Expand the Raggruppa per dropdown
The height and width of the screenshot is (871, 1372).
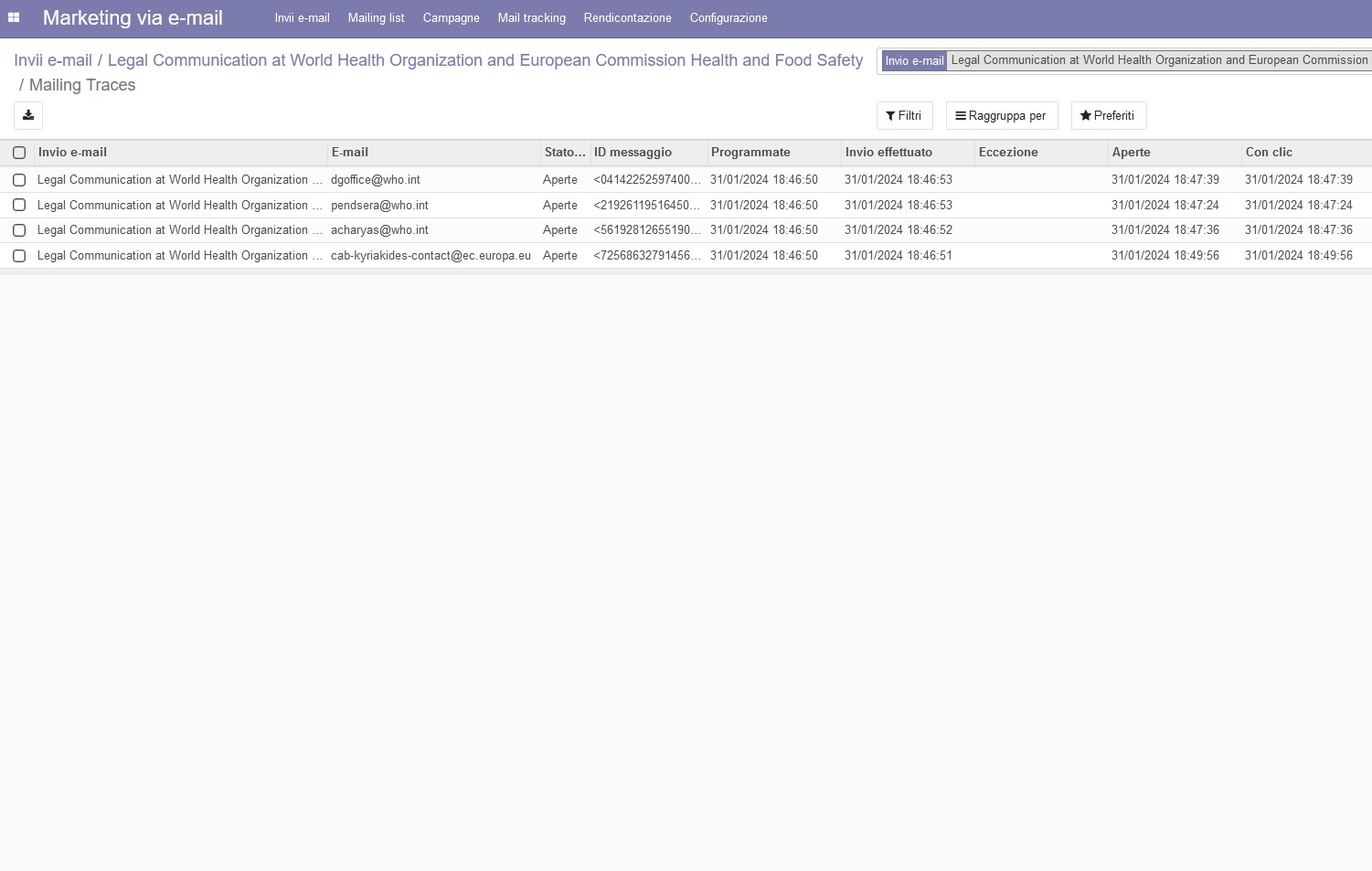[x=1001, y=116]
